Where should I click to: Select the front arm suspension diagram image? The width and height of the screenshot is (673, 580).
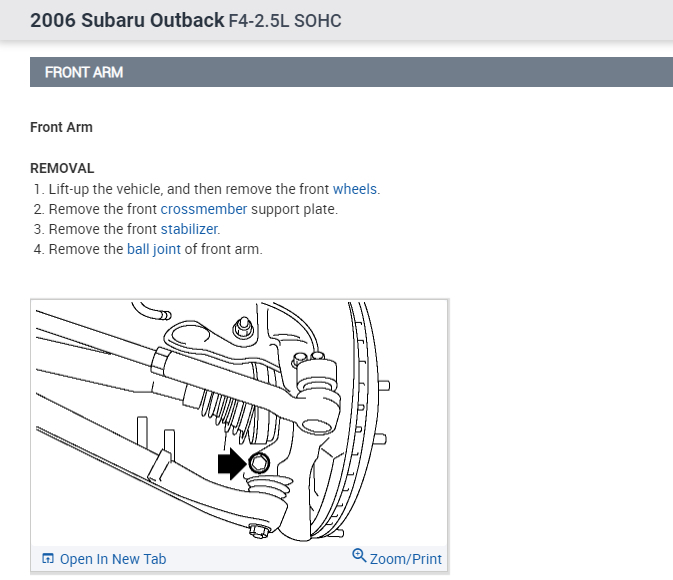click(239, 423)
